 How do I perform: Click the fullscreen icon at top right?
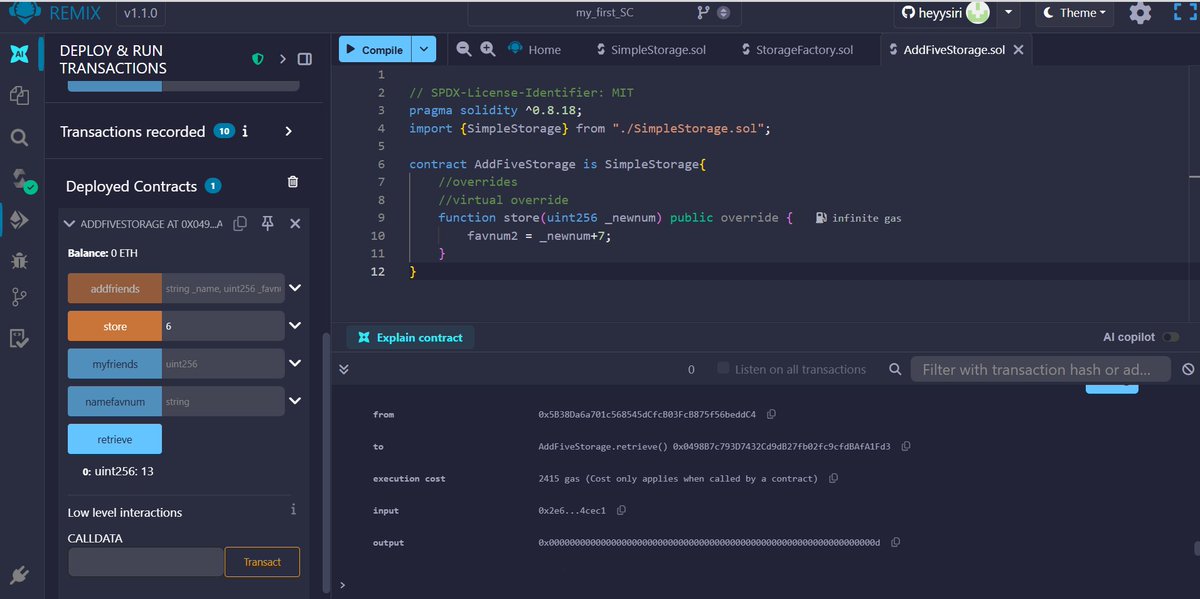(1184, 13)
